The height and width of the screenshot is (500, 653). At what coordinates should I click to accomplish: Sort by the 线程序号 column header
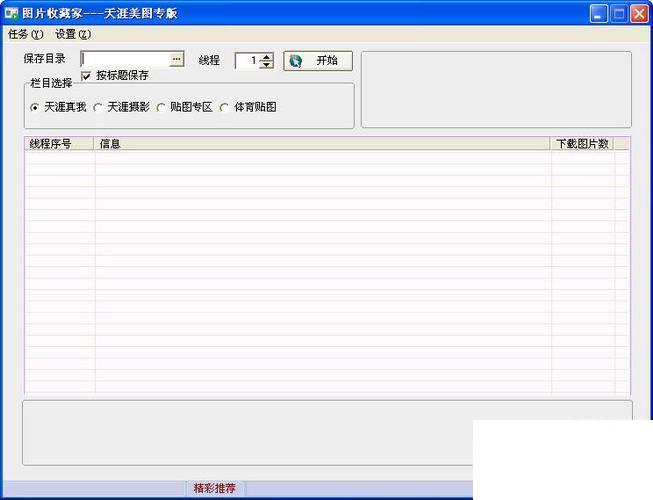[60, 144]
